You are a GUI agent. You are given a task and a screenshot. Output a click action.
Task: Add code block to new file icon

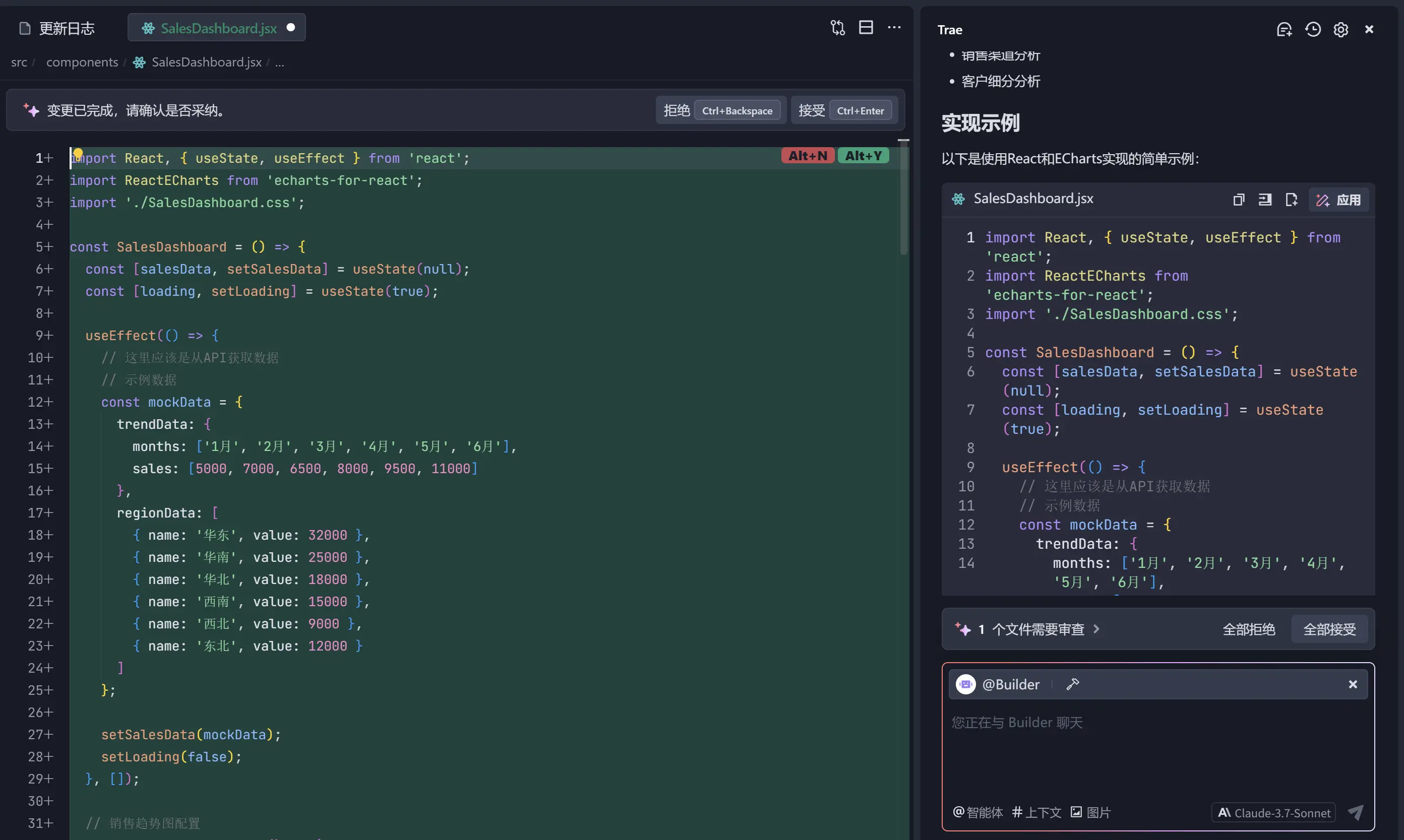1292,200
